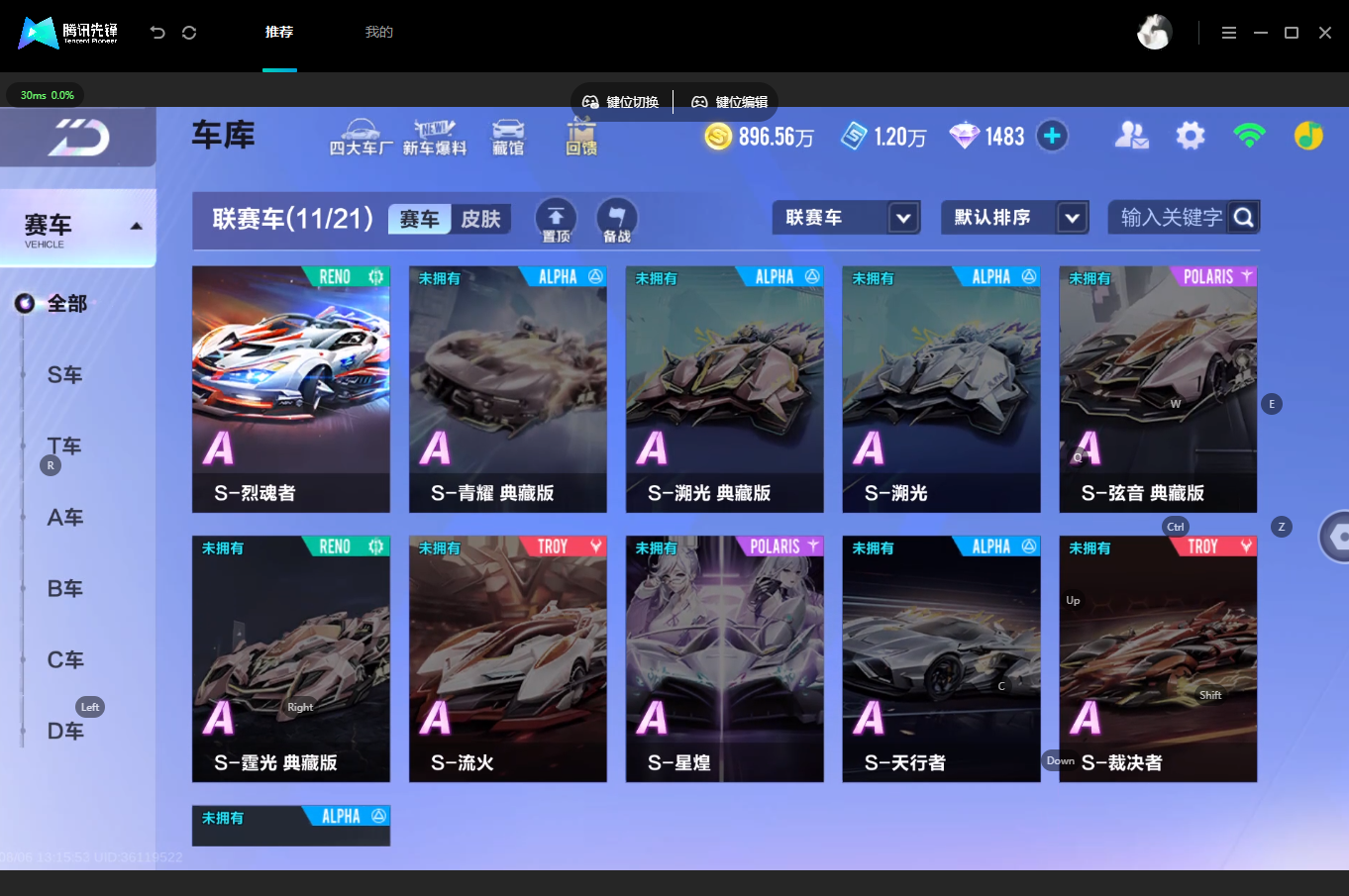
Task: Select the S-天行者 car card
Action: point(942,659)
